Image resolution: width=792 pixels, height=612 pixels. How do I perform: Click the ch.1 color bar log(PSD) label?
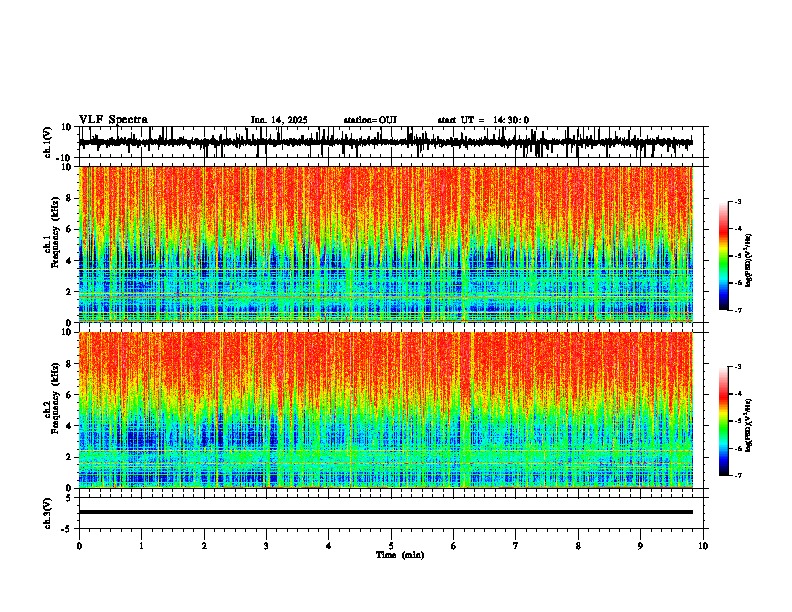pyautogui.click(x=749, y=261)
